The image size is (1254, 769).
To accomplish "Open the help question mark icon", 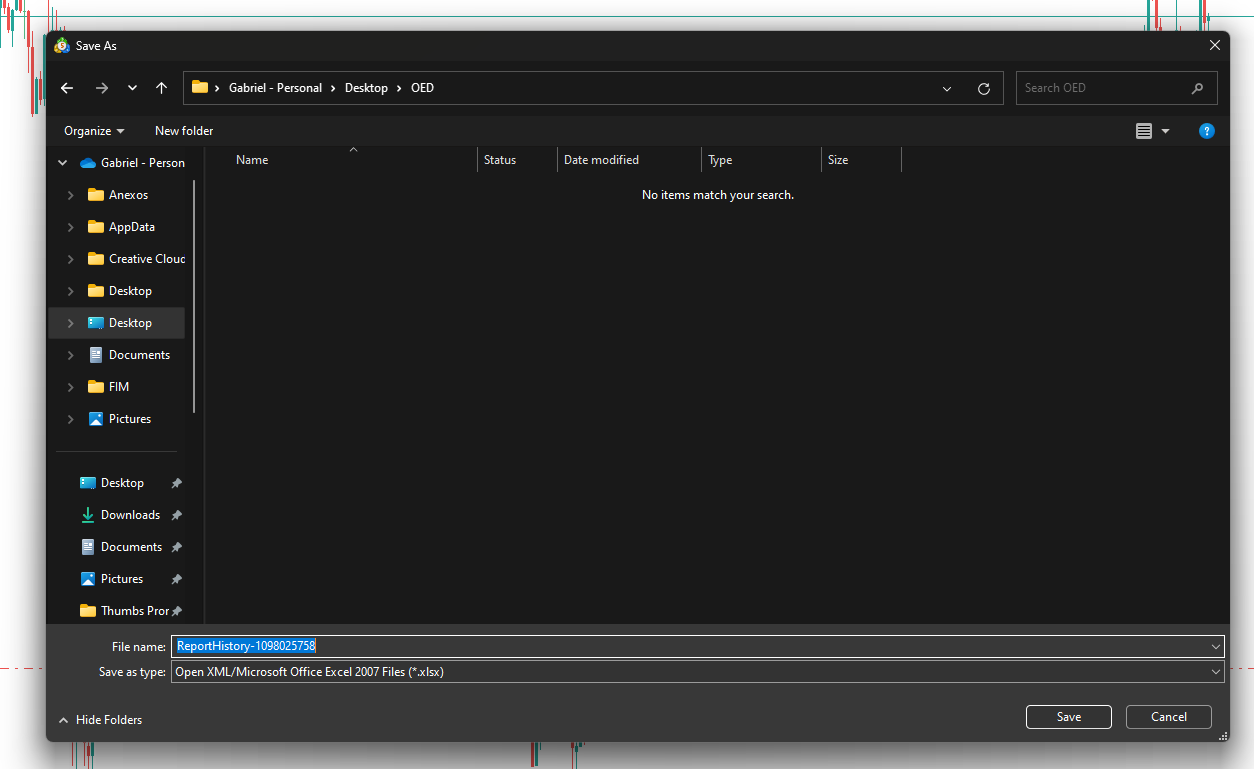I will tap(1207, 131).
